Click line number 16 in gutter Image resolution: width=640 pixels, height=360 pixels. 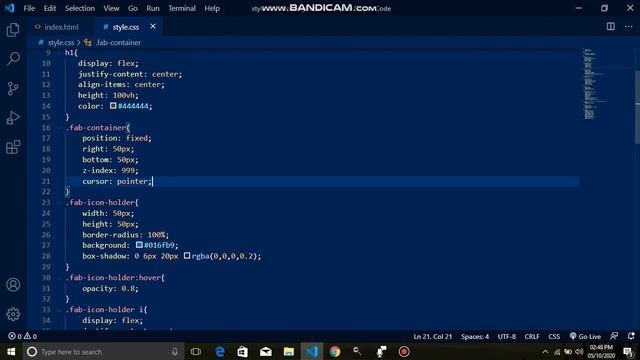point(46,127)
